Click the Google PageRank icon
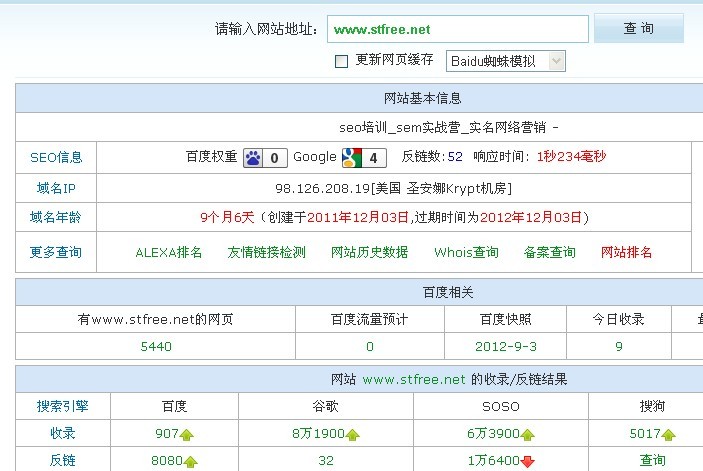703x471 pixels. pos(351,157)
